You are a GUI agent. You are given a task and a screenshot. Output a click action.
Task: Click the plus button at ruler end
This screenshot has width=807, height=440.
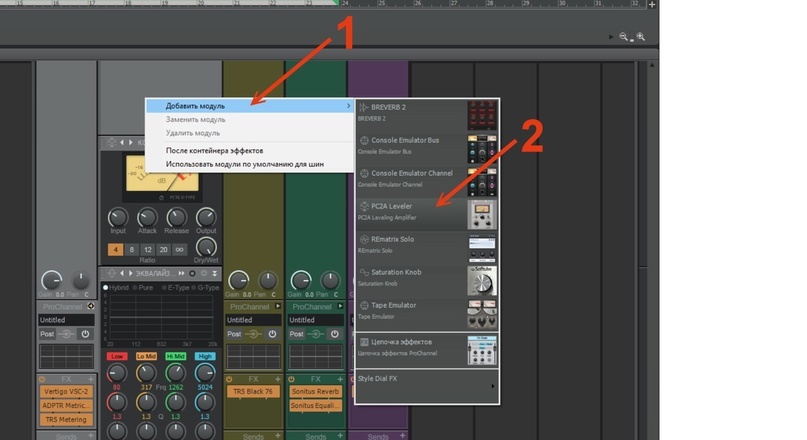click(x=652, y=4)
